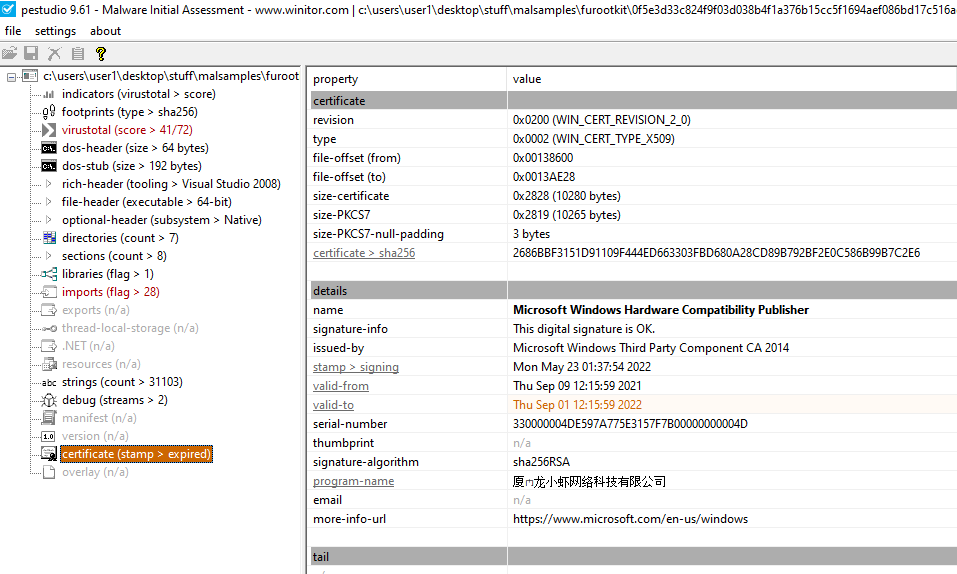This screenshot has width=957, height=574.
Task: Click the close file (X) toolbar icon
Action: pyautogui.click(x=54, y=54)
